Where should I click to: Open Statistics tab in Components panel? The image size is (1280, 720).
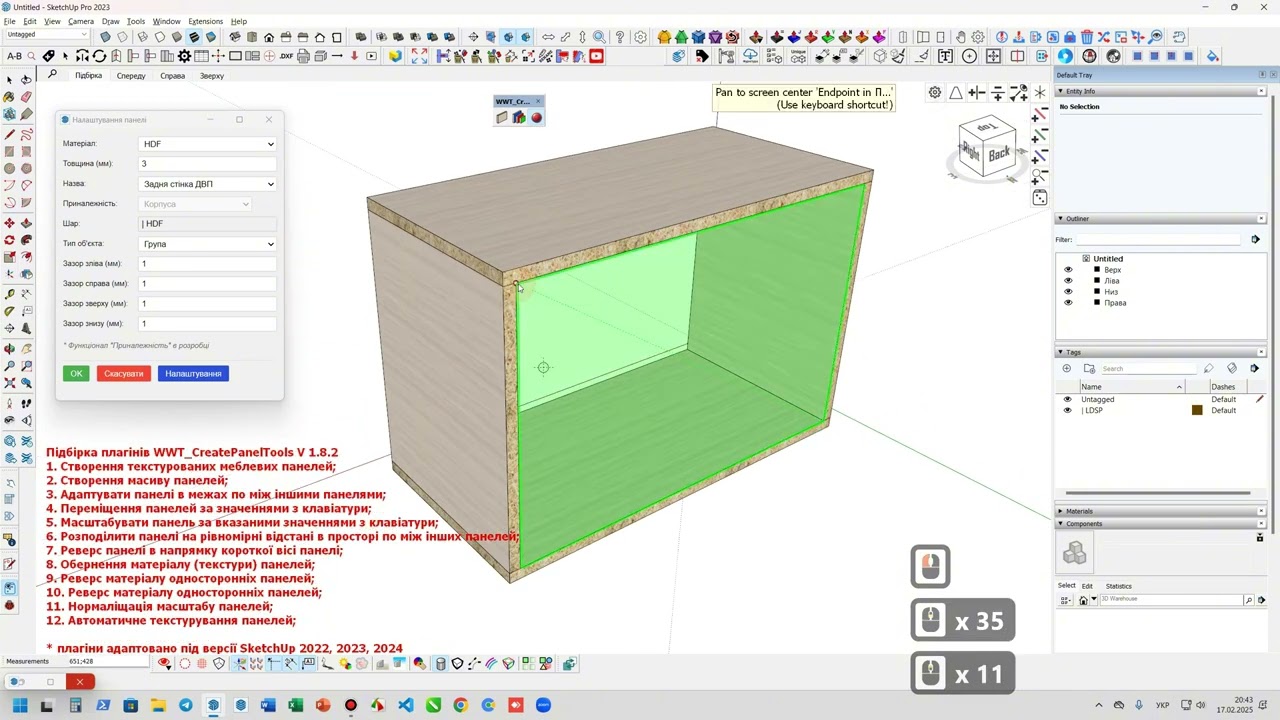1119,586
